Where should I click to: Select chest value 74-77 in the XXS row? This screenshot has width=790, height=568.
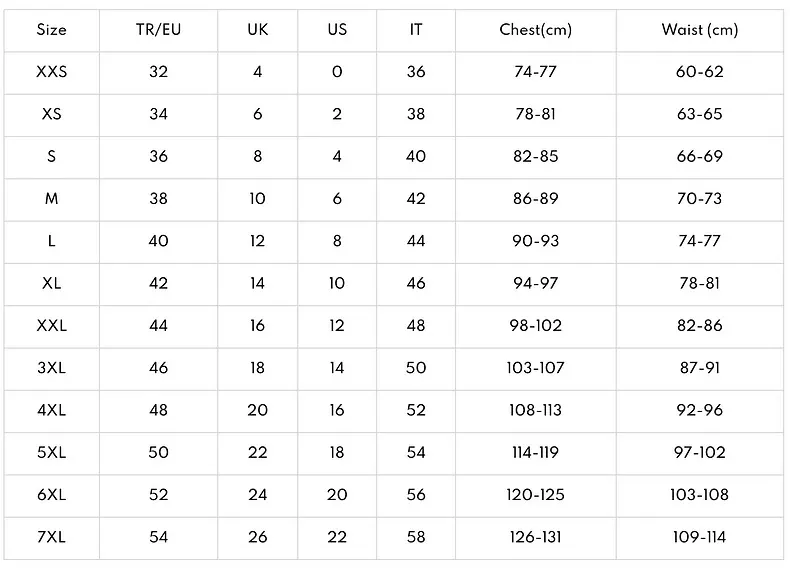[x=536, y=72]
